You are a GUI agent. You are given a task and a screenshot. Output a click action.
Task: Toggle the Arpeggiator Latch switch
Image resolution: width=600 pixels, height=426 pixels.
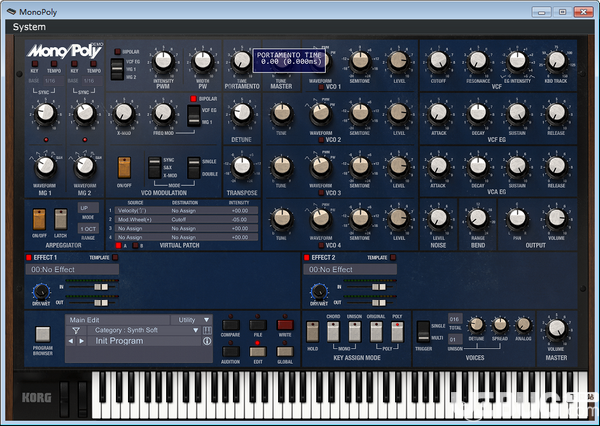60,219
